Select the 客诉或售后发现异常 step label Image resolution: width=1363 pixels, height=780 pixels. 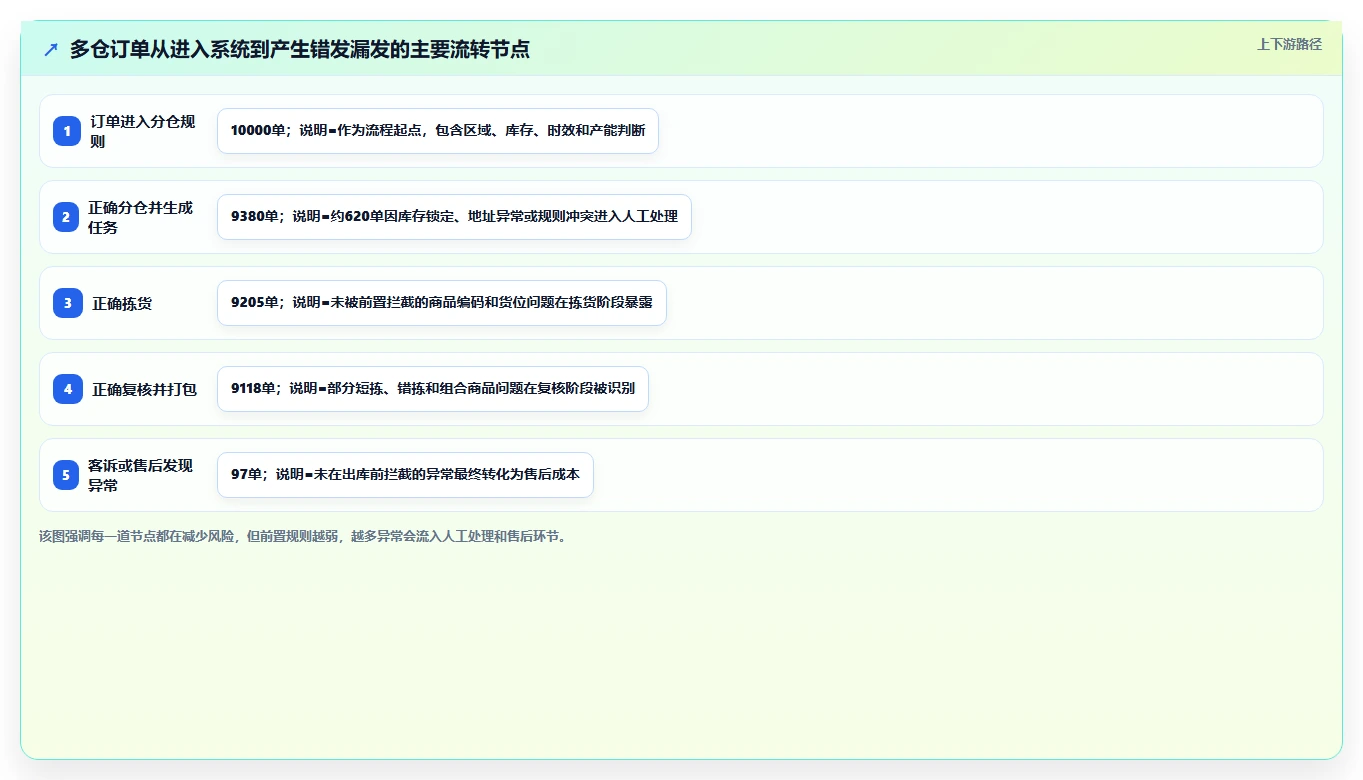[141, 475]
